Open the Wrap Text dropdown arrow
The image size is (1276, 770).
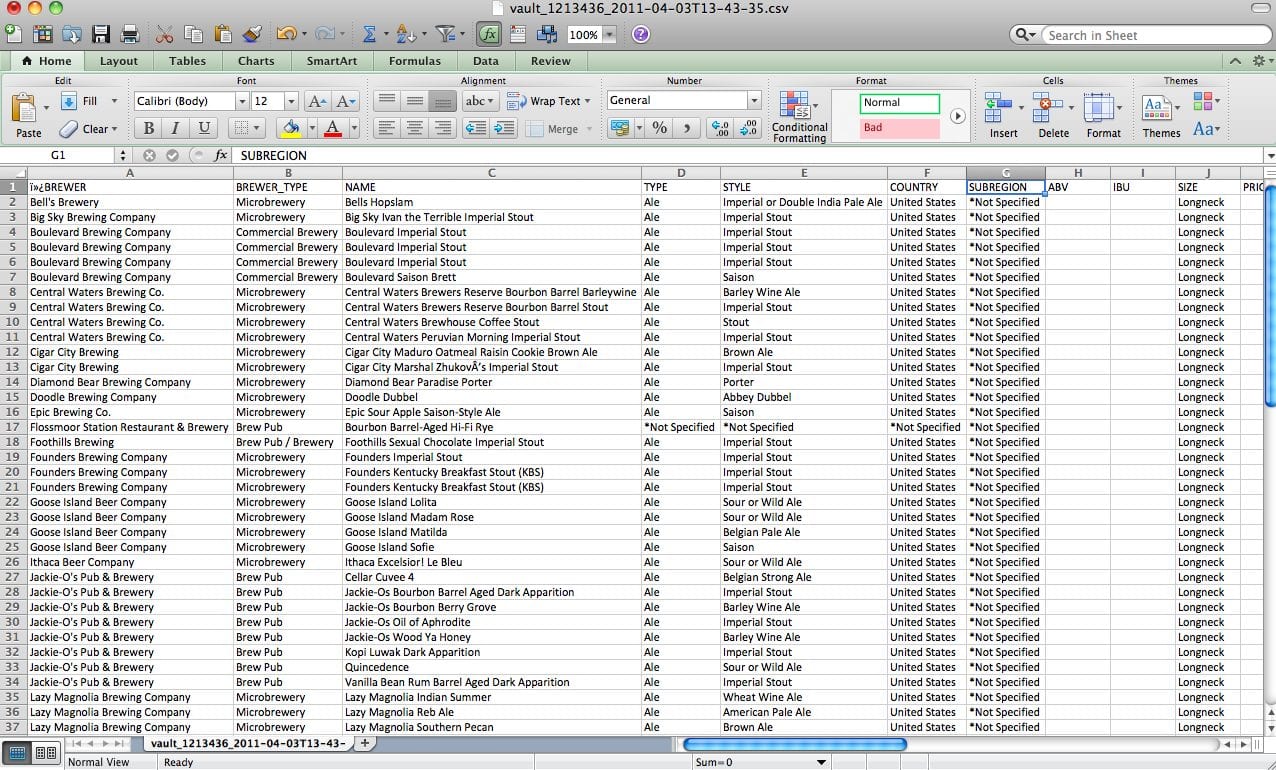587,101
